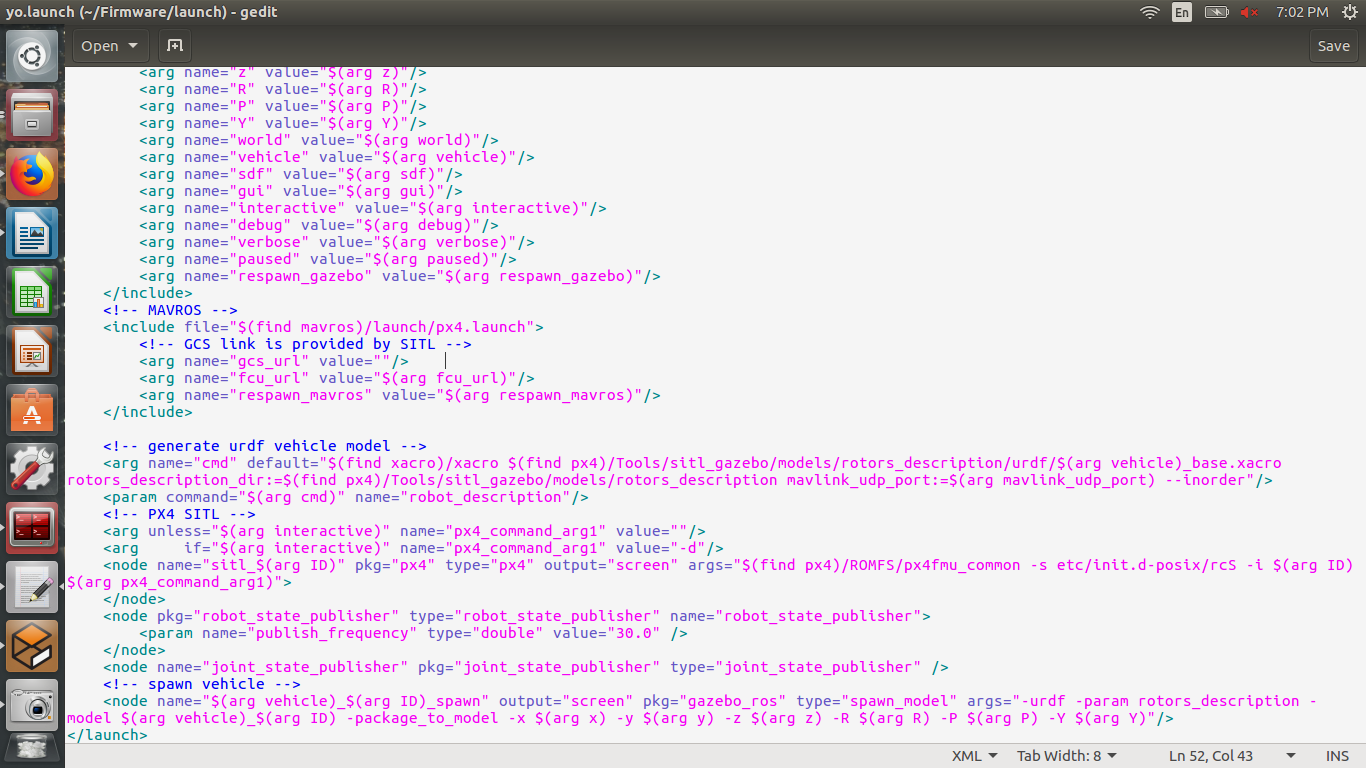
Task: Open the Trash in the dock
Action: click(x=32, y=750)
